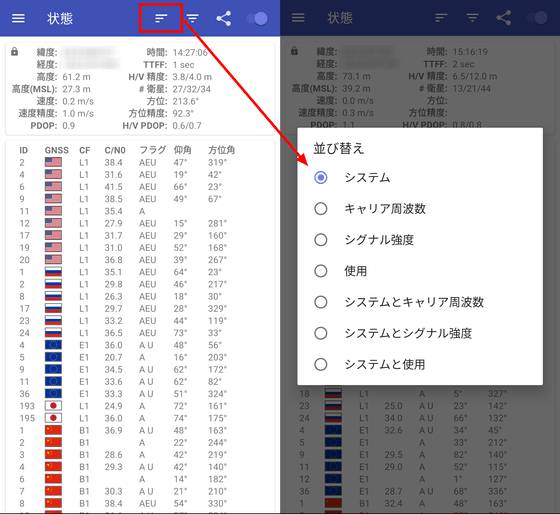
Task: Tap the share icon in left toolbar
Action: click(x=224, y=18)
